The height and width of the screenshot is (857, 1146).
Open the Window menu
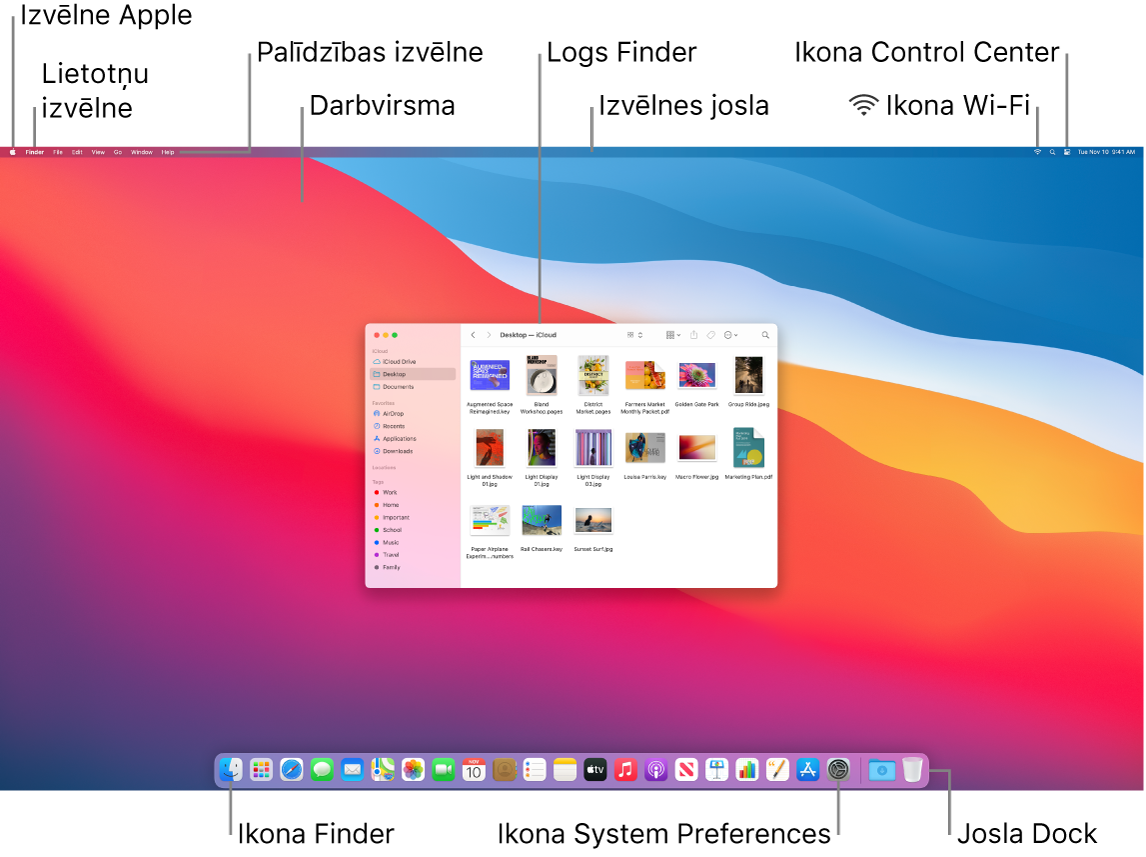pos(142,152)
